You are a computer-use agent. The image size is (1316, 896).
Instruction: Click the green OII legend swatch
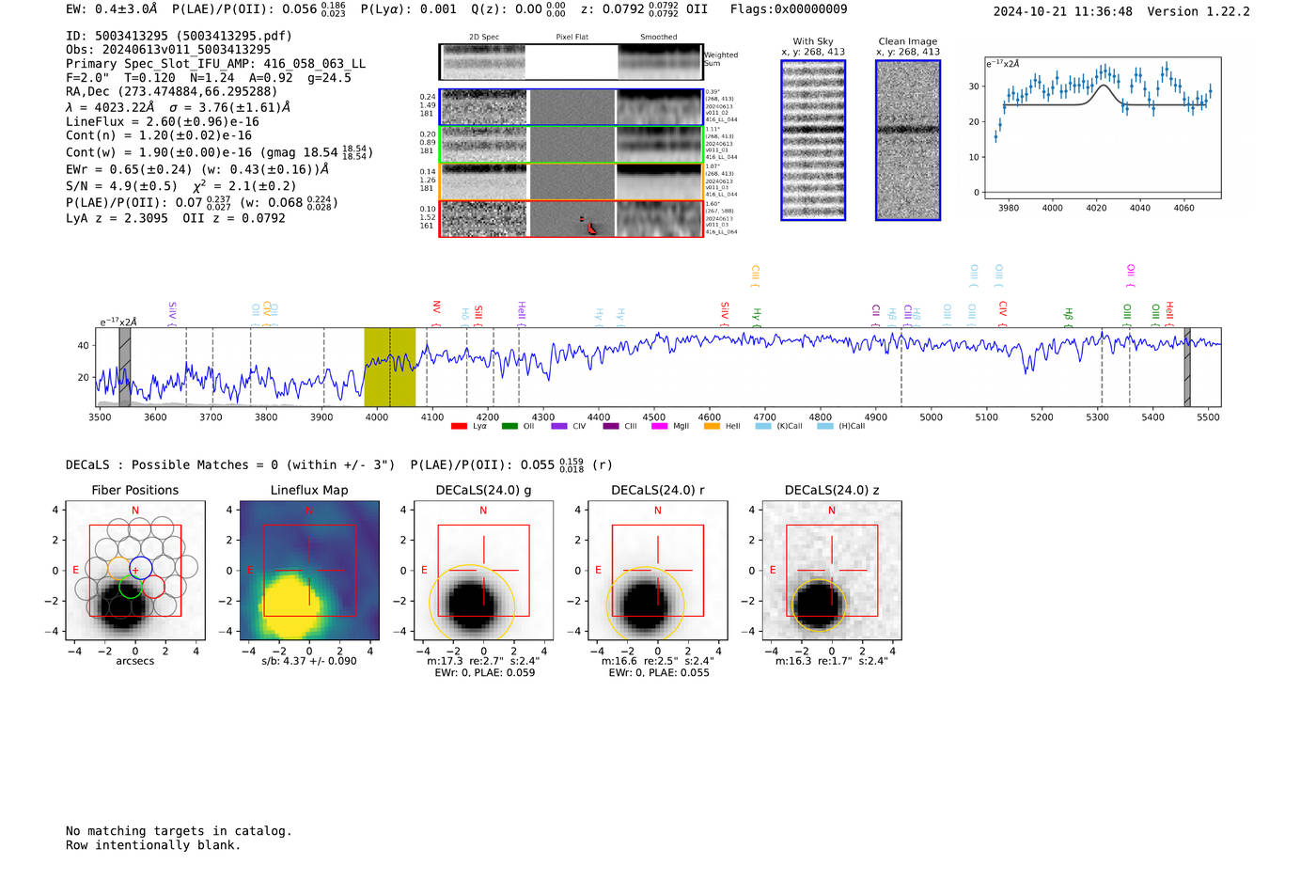tap(509, 426)
